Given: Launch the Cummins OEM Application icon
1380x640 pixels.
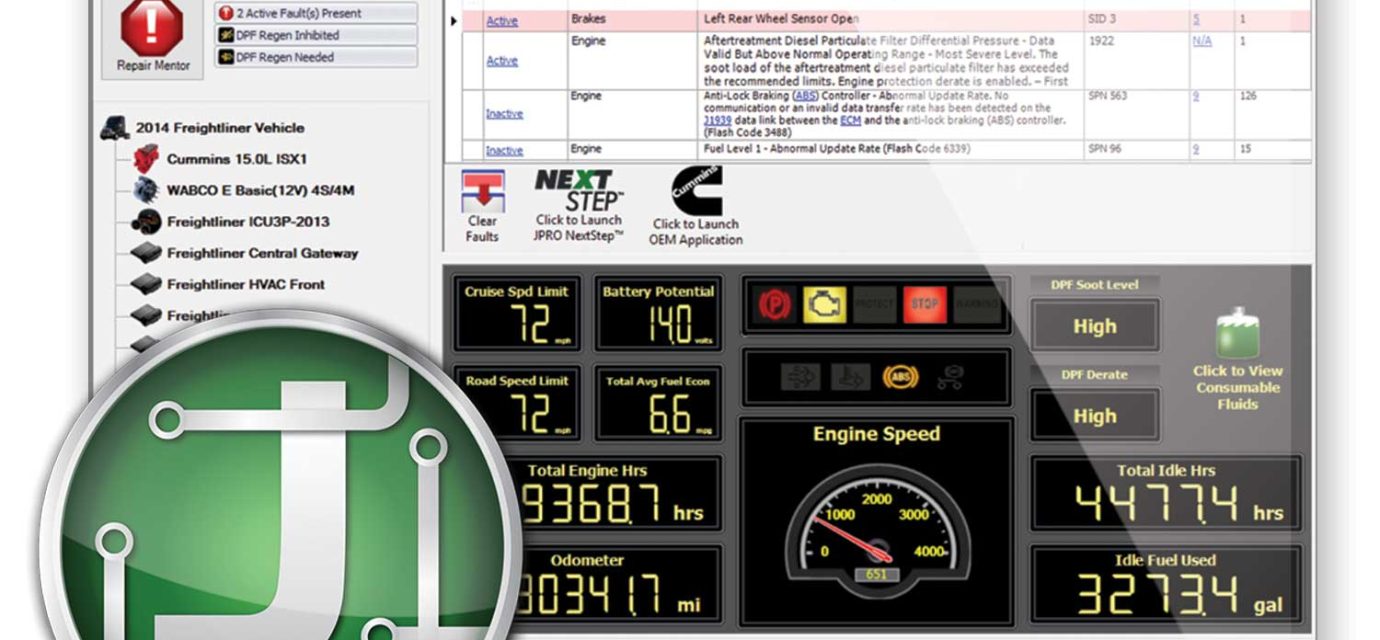Looking at the screenshot, I should [x=695, y=191].
